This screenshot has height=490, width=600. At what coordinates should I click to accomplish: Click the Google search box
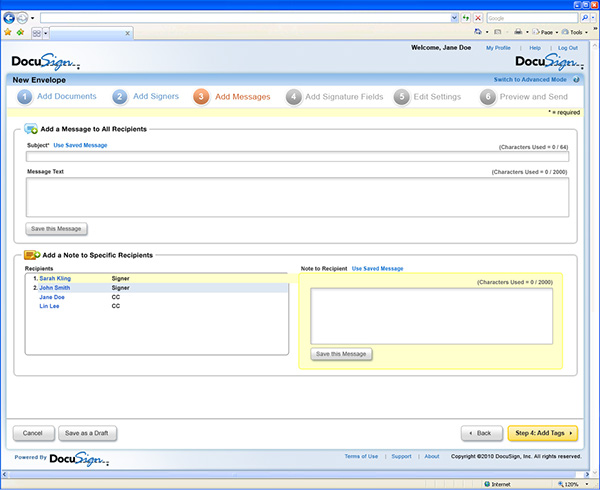pyautogui.click(x=532, y=18)
